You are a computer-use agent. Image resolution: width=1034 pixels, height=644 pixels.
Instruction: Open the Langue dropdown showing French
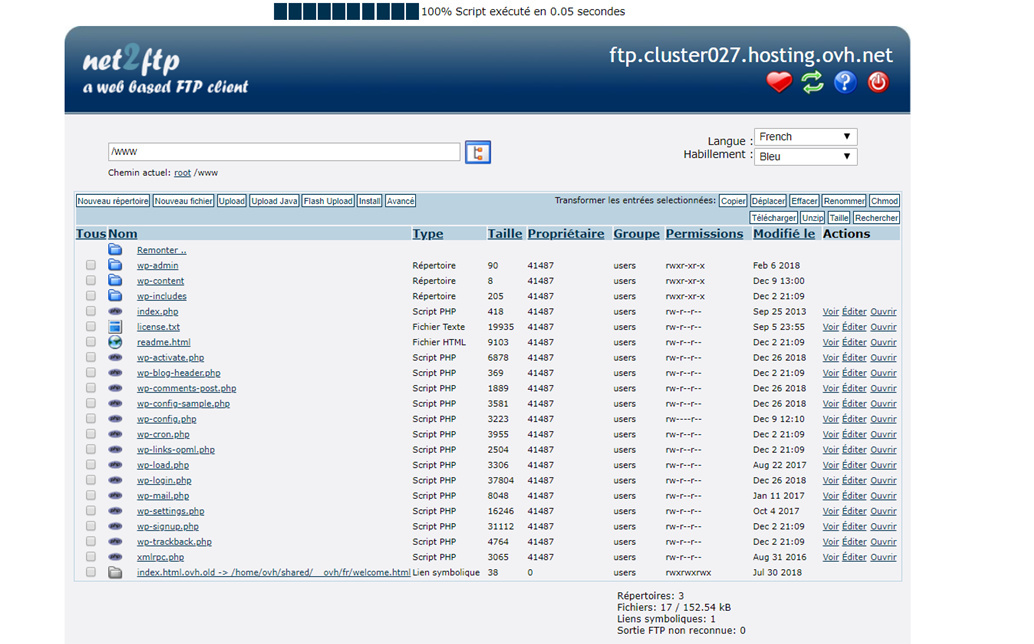point(805,137)
